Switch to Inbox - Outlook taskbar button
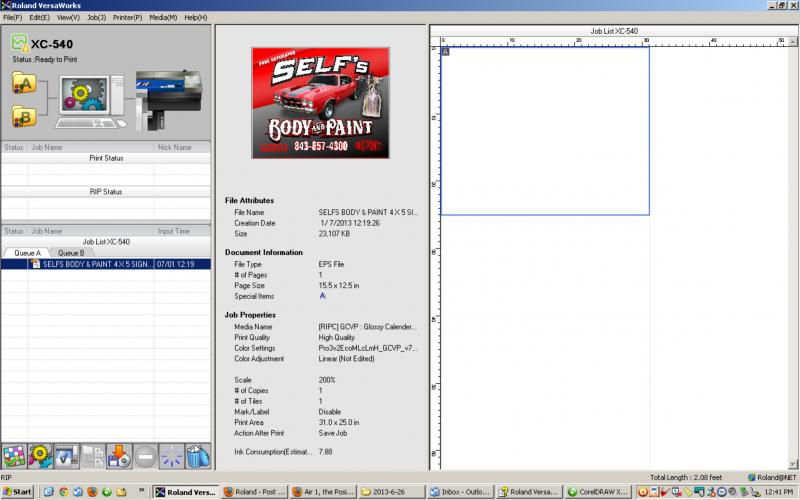Image resolution: width=800 pixels, height=500 pixels. point(461,492)
